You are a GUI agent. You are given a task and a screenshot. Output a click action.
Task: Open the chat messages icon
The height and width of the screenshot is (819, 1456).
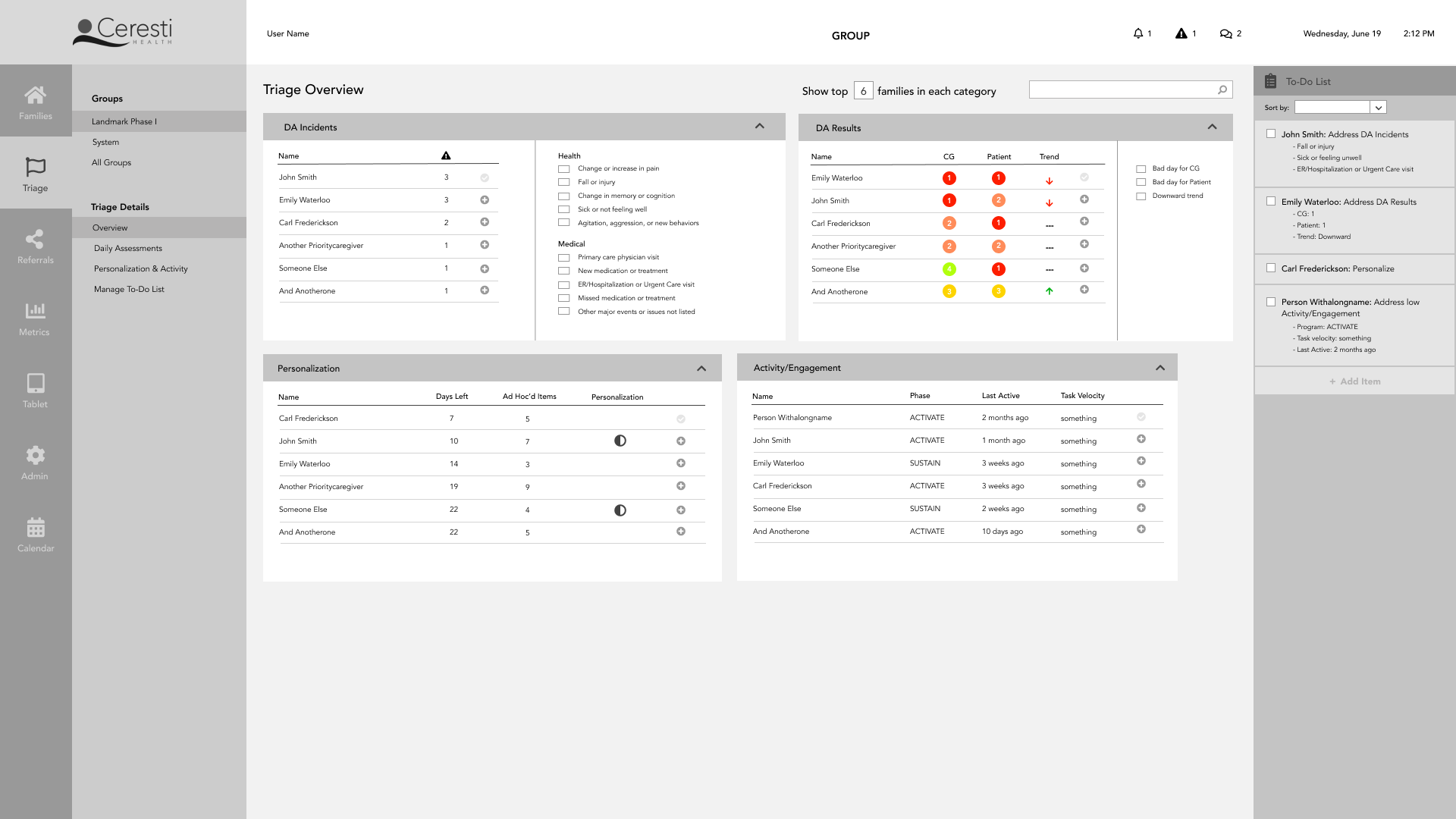pyautogui.click(x=1225, y=33)
